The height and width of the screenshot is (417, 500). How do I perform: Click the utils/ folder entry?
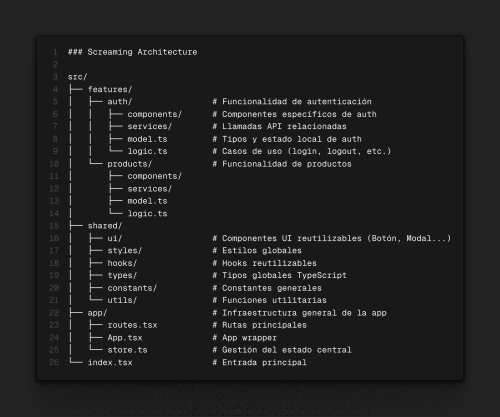122,300
